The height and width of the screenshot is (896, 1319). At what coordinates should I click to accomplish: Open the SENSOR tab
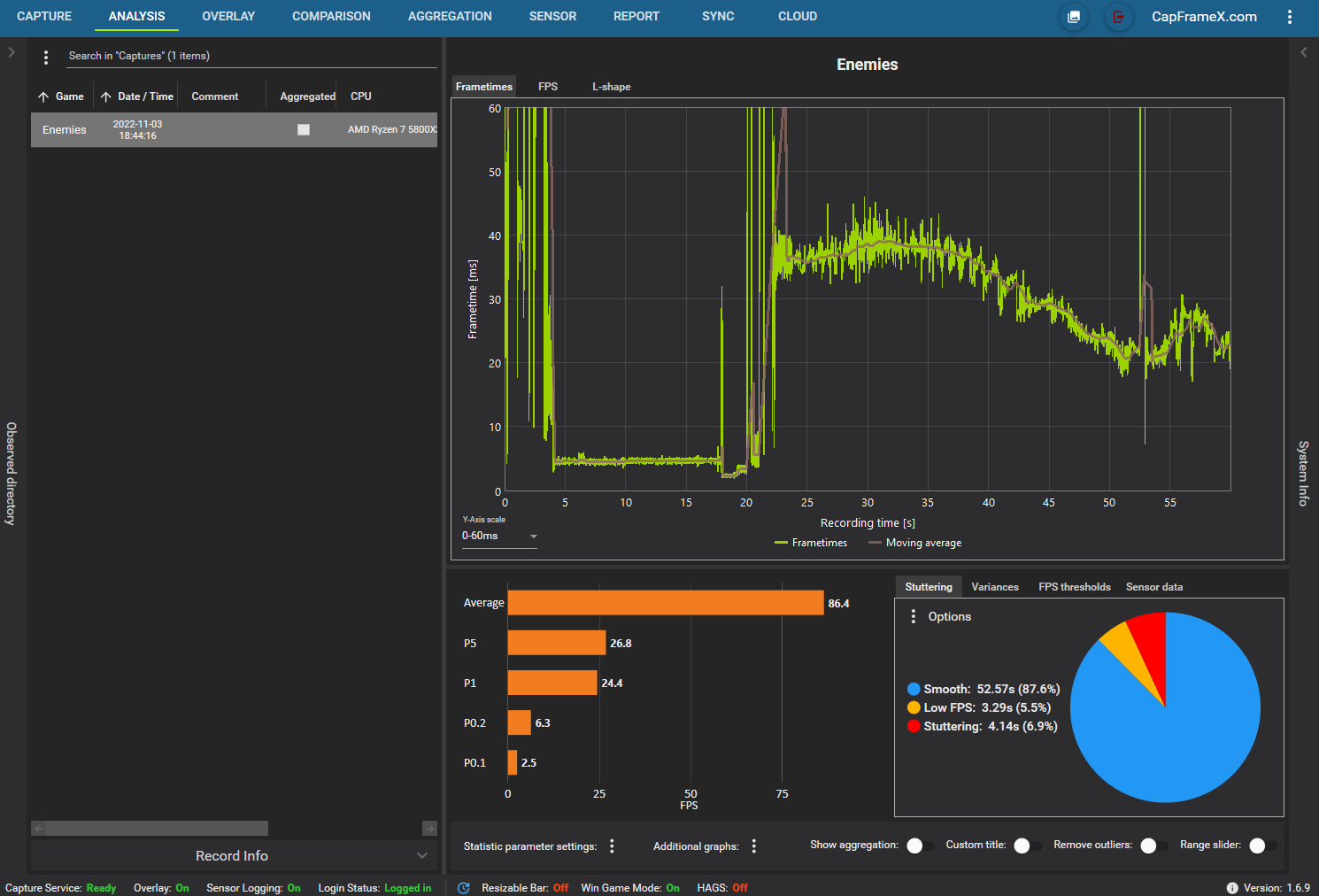point(552,17)
